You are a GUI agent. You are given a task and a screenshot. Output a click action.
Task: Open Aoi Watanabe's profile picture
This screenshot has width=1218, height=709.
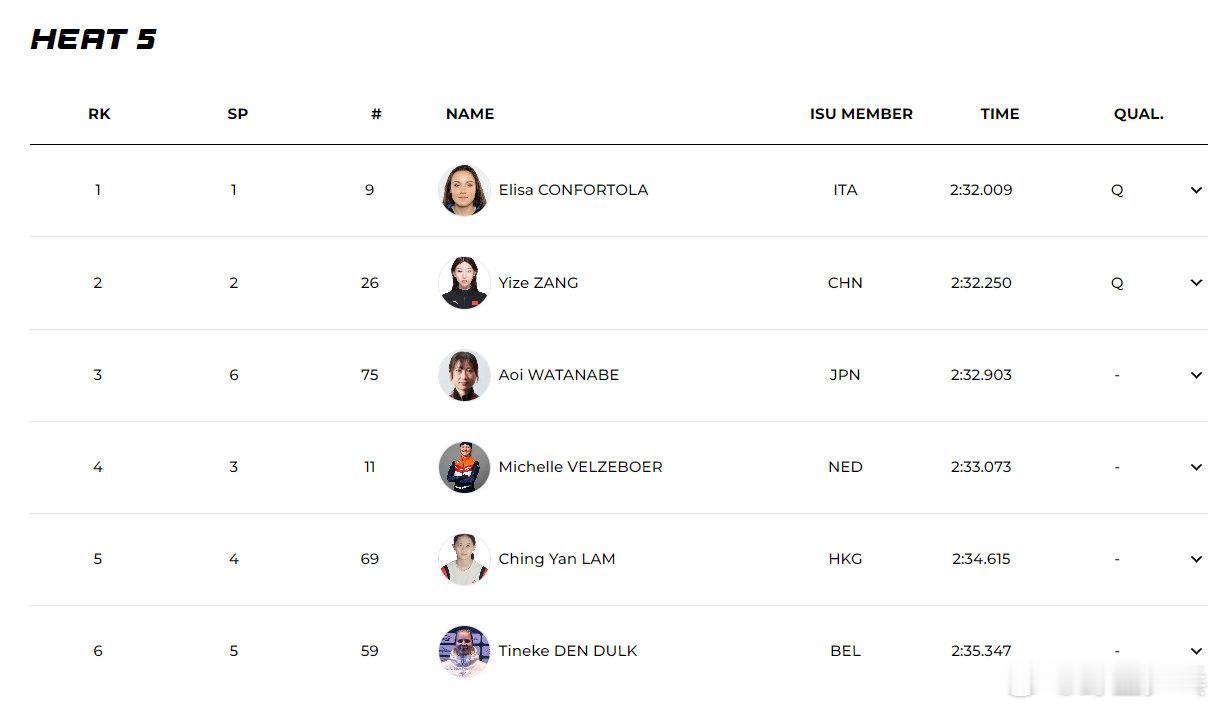click(464, 375)
